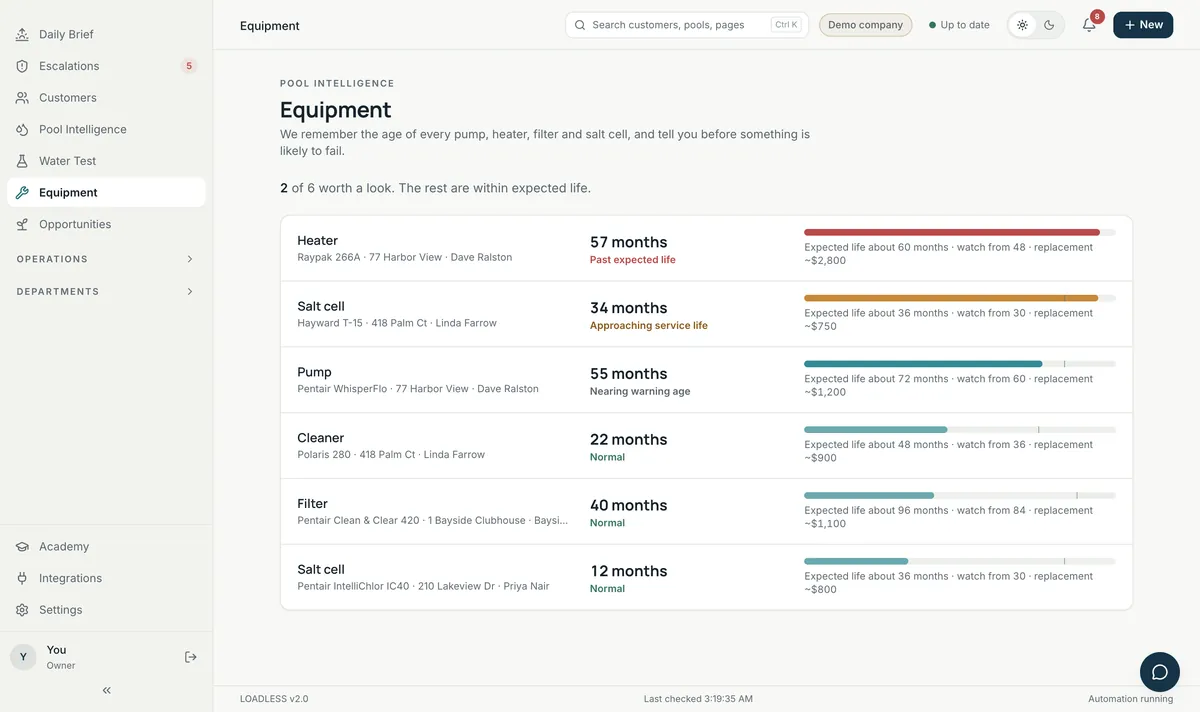The width and height of the screenshot is (1200, 712).
Task: Expand the Operations section
Action: [x=106, y=259]
